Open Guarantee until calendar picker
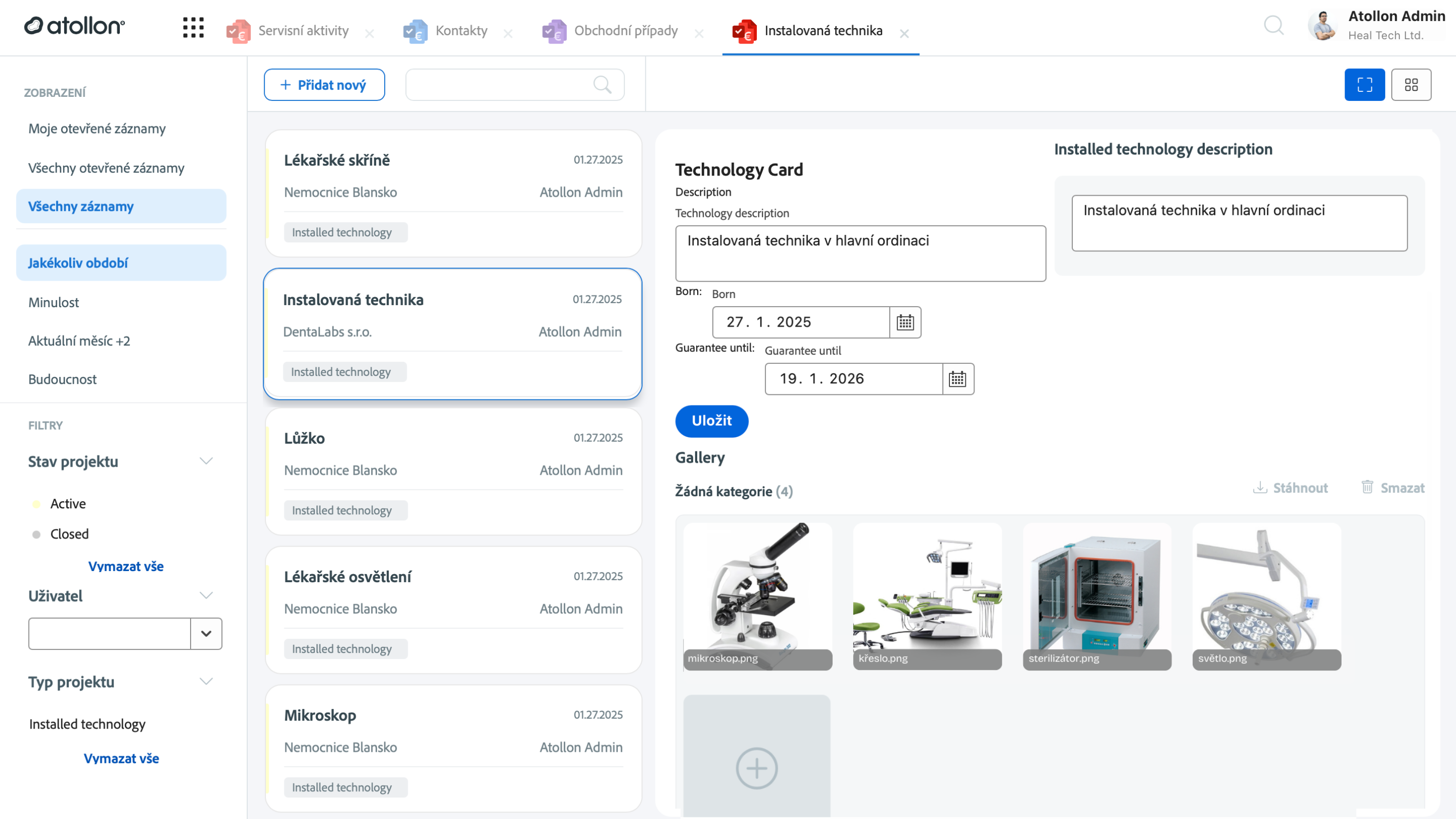The height and width of the screenshot is (819, 1456). pyautogui.click(x=957, y=379)
